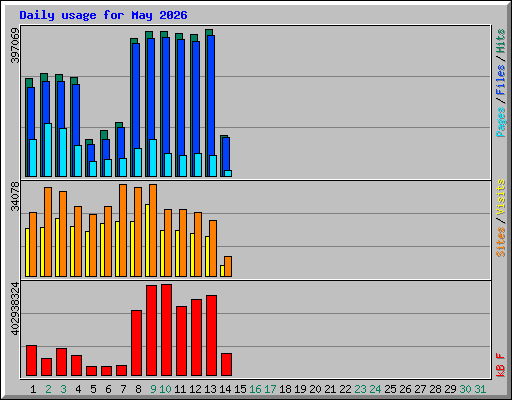Click the Pages legend label
This screenshot has height=400, width=512.
click(x=501, y=122)
